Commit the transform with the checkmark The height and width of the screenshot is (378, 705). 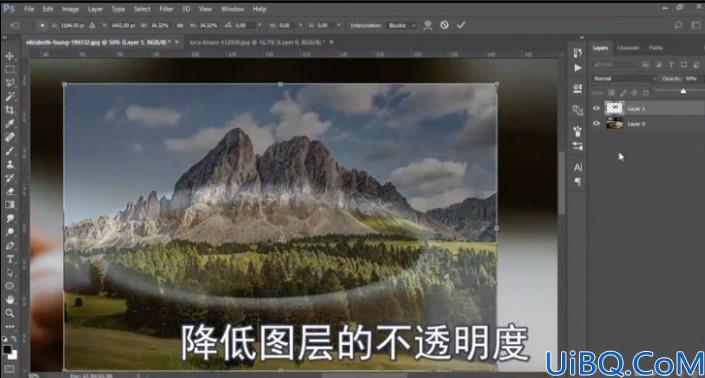461,25
